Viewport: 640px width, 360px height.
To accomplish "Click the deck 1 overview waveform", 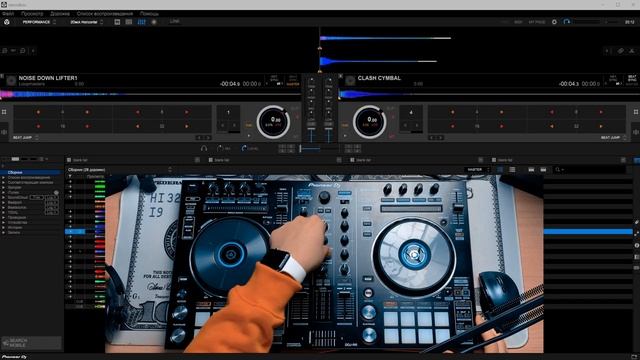I will coord(150,94).
